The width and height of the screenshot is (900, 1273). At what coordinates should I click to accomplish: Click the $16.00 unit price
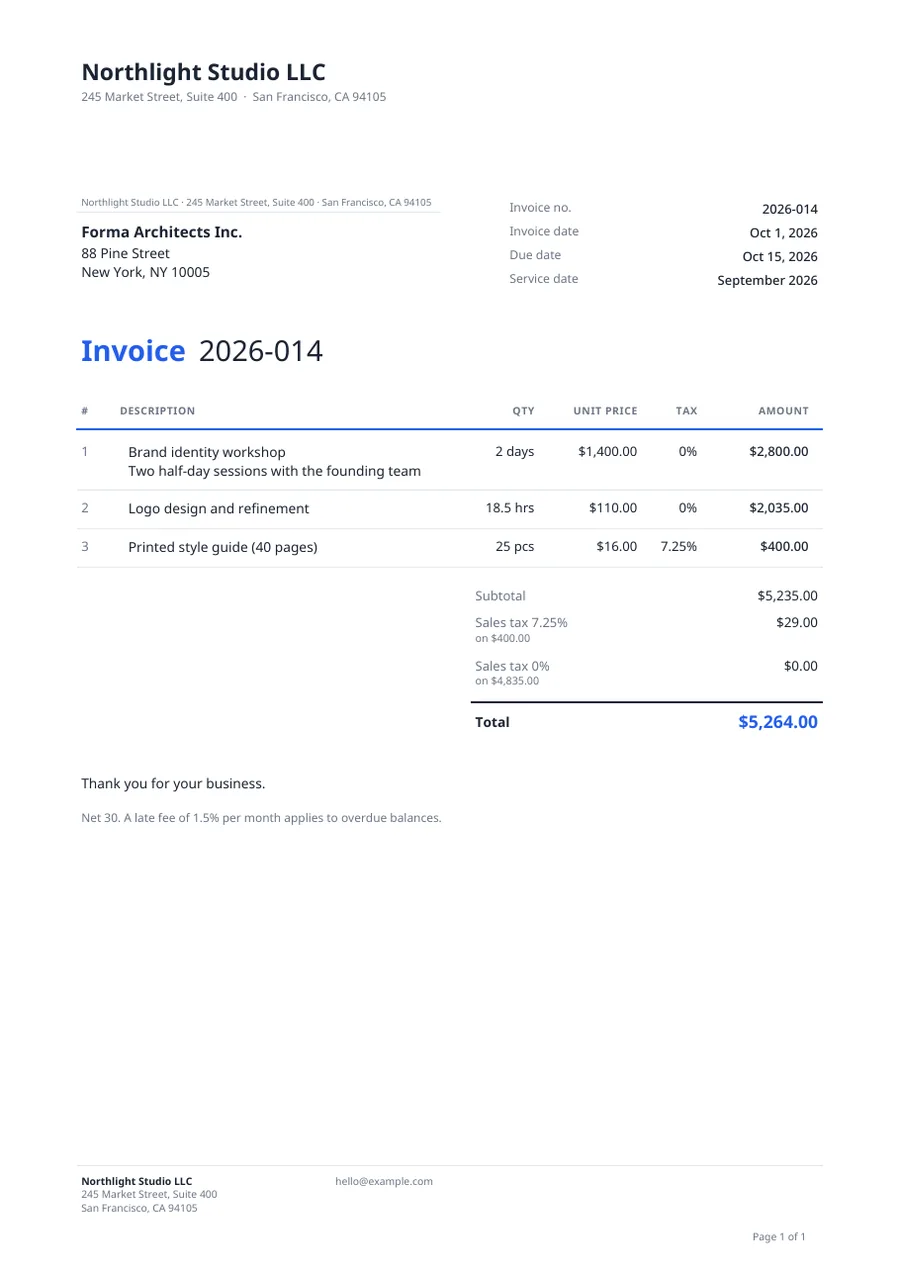point(616,547)
